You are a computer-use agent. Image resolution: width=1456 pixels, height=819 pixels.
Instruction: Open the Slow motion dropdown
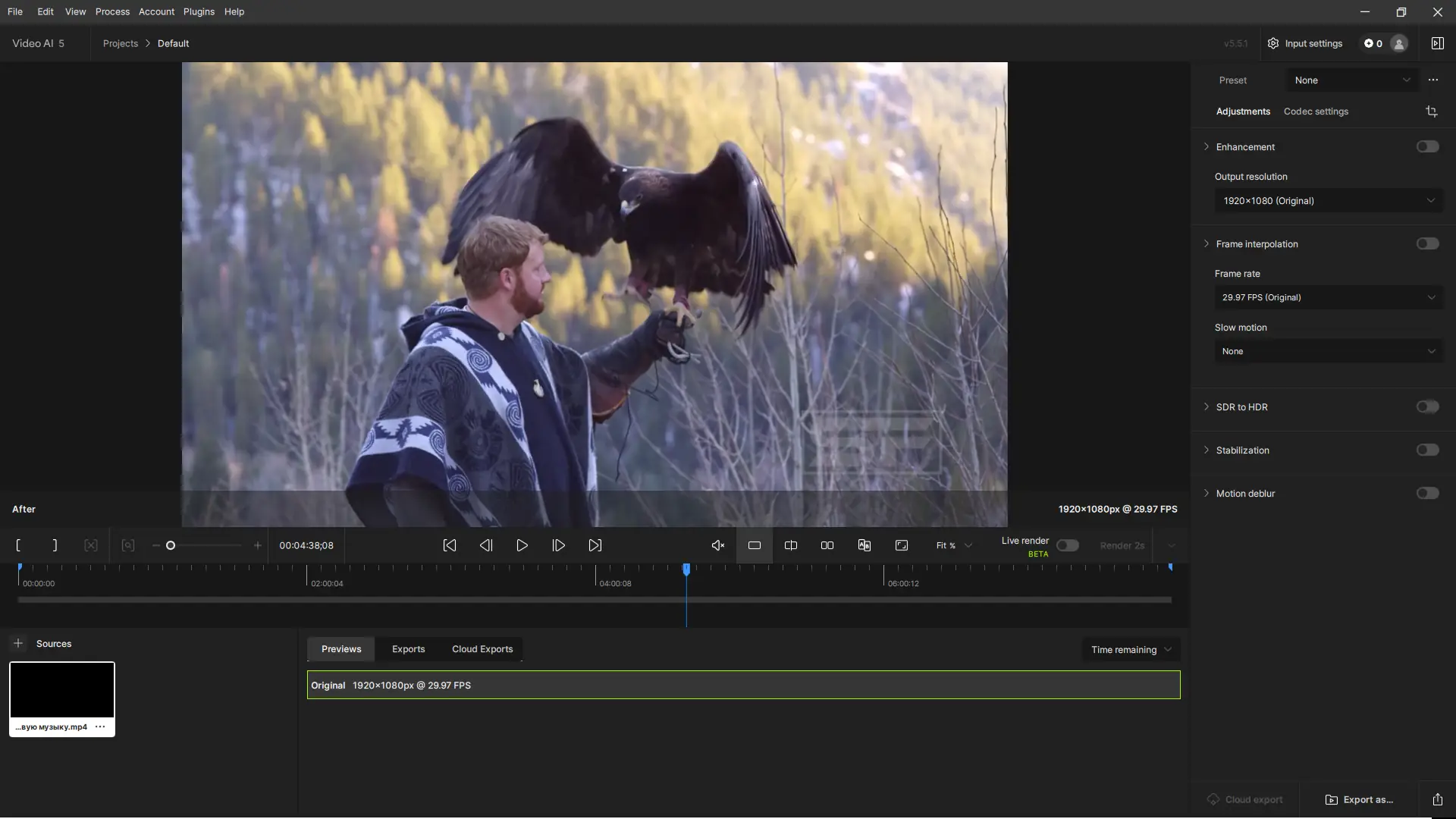click(x=1328, y=351)
